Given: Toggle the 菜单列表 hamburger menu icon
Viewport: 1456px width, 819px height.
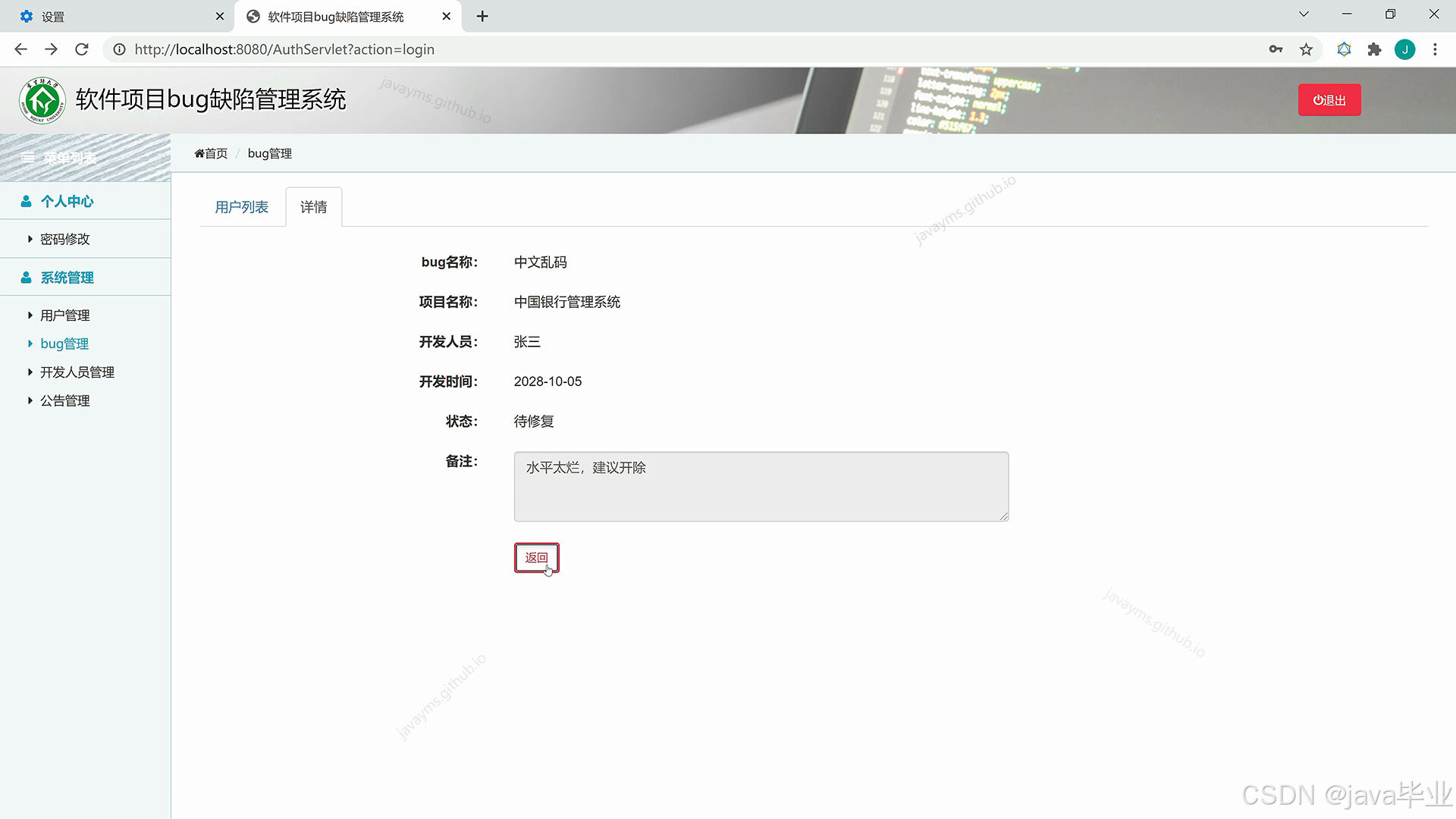Looking at the screenshot, I should 28,158.
